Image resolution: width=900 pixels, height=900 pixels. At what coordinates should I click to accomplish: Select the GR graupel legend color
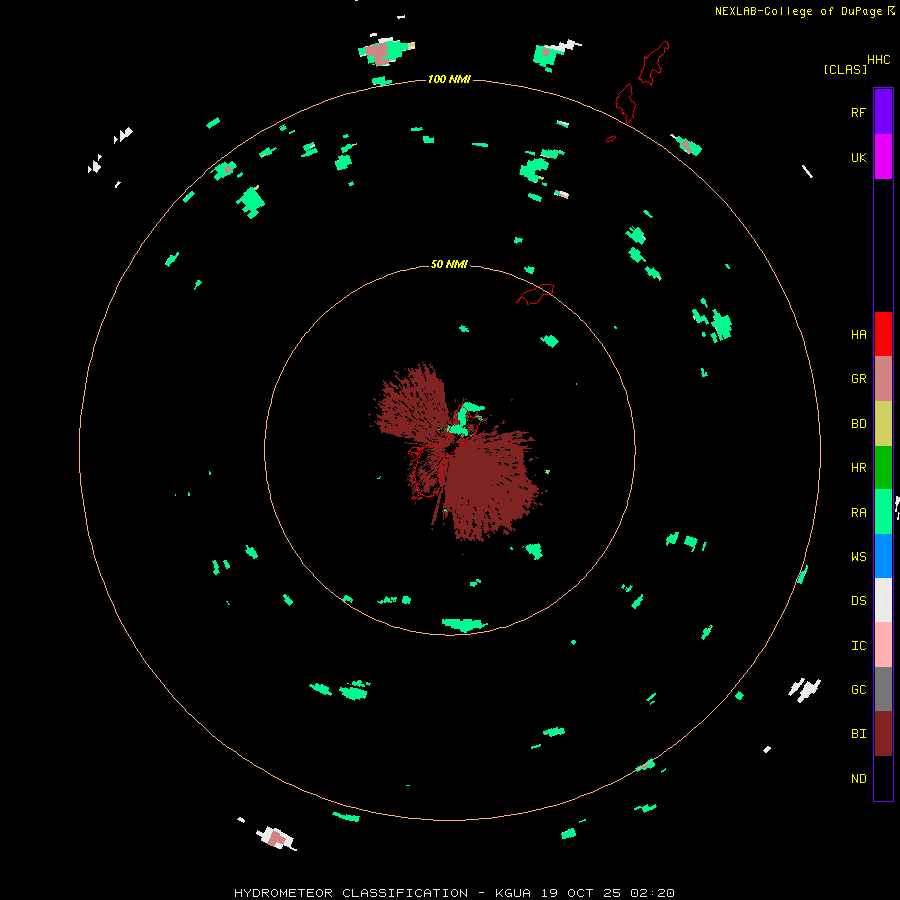coord(883,379)
